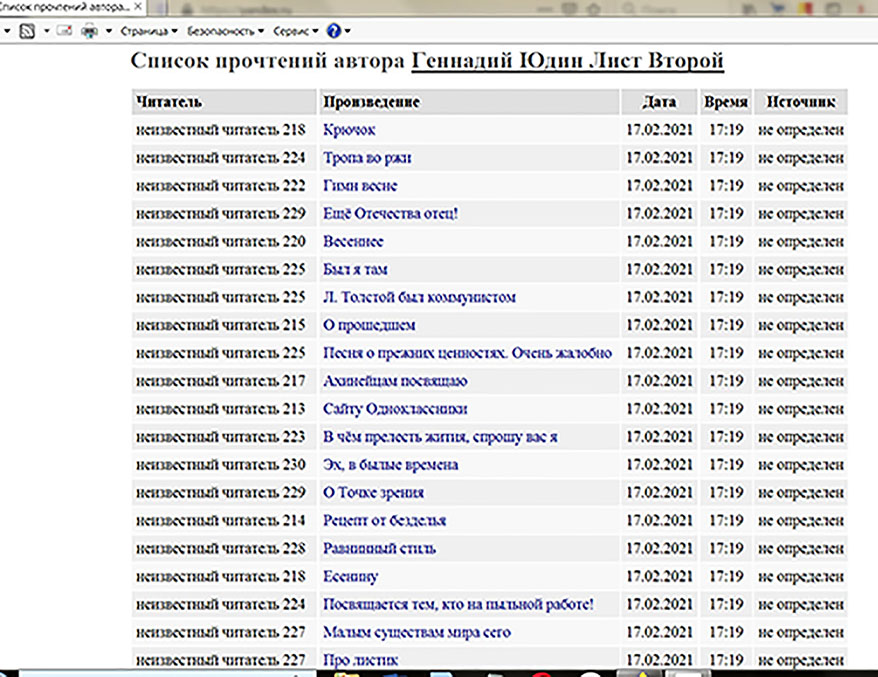Open the work 'Сайту Одноклассники'
This screenshot has width=878, height=677.
tap(395, 409)
